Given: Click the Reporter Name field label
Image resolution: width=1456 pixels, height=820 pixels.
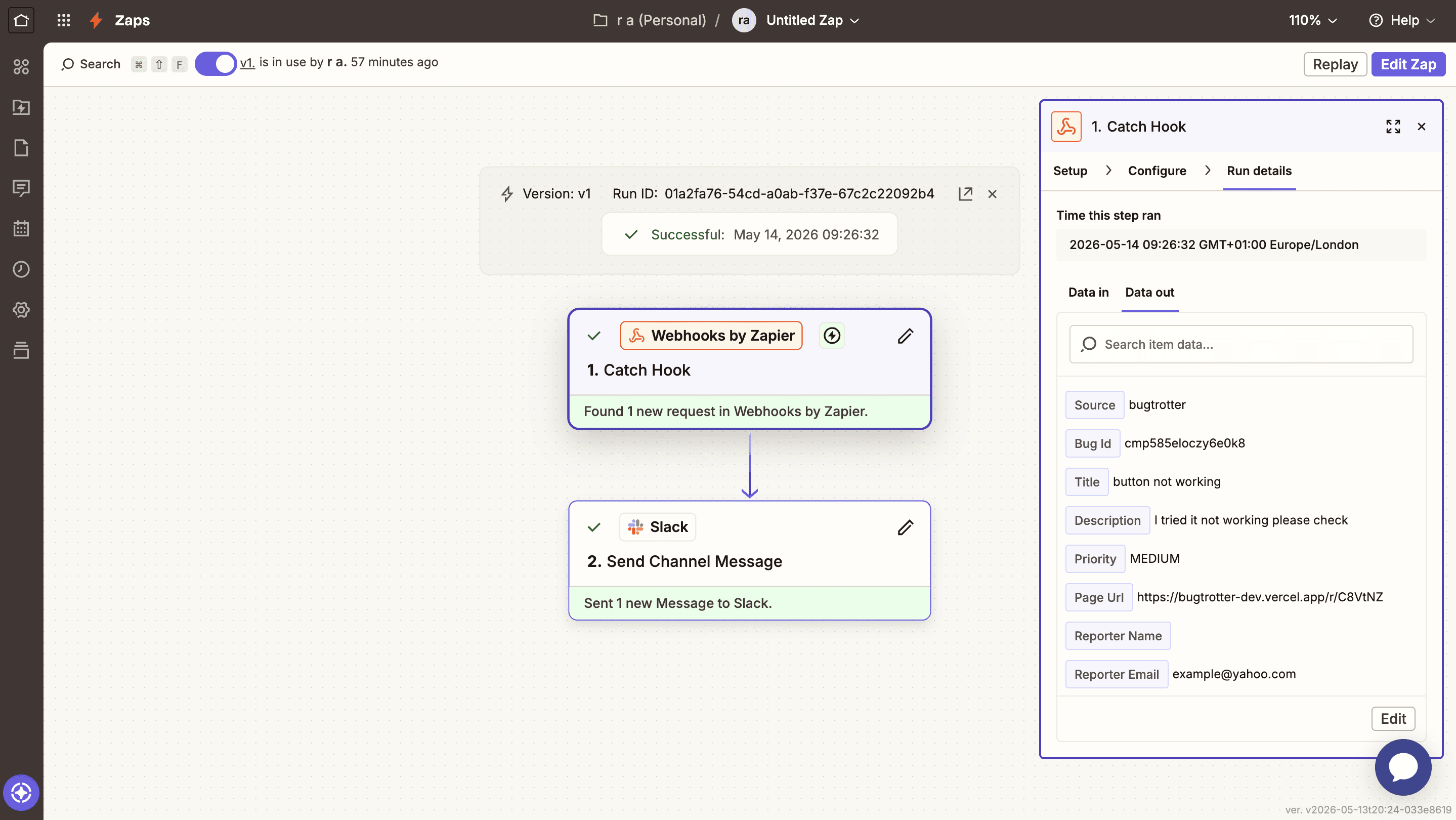Looking at the screenshot, I should (x=1118, y=636).
